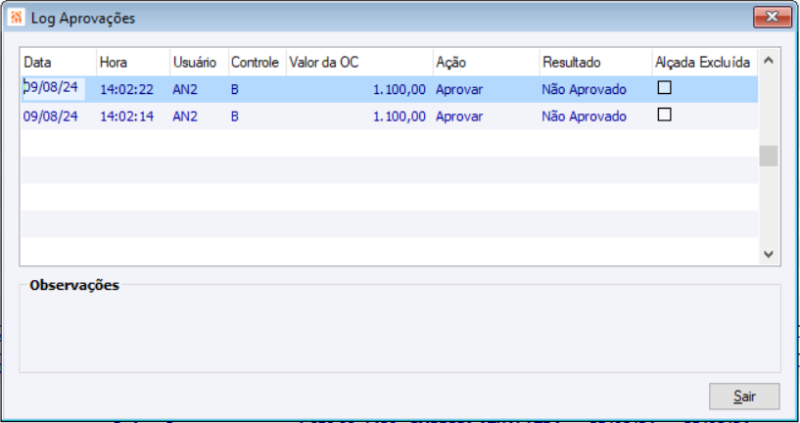This screenshot has width=800, height=423.
Task: Click the Sair button
Action: [744, 396]
